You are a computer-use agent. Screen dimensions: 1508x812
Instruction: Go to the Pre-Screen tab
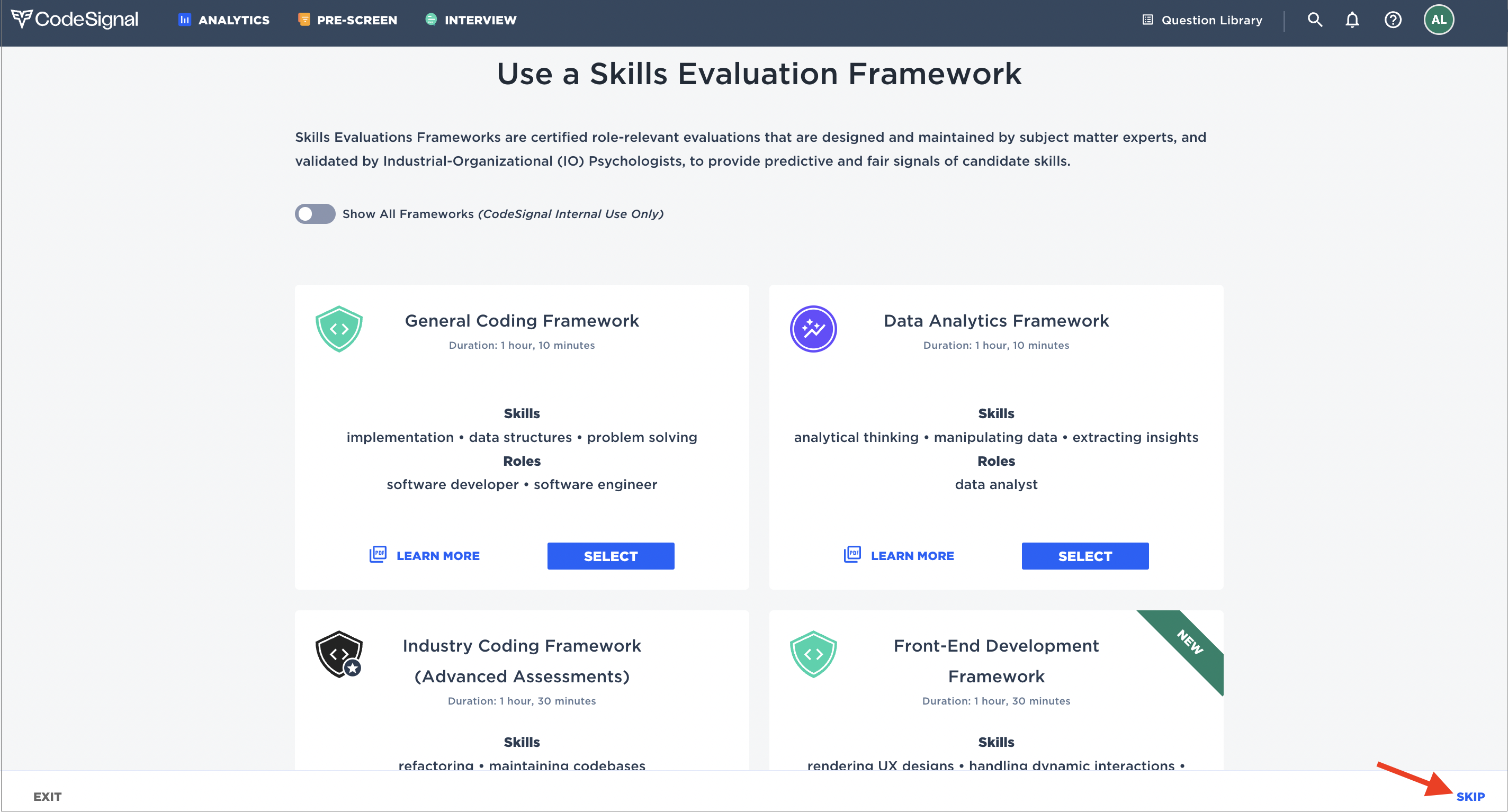coord(348,20)
